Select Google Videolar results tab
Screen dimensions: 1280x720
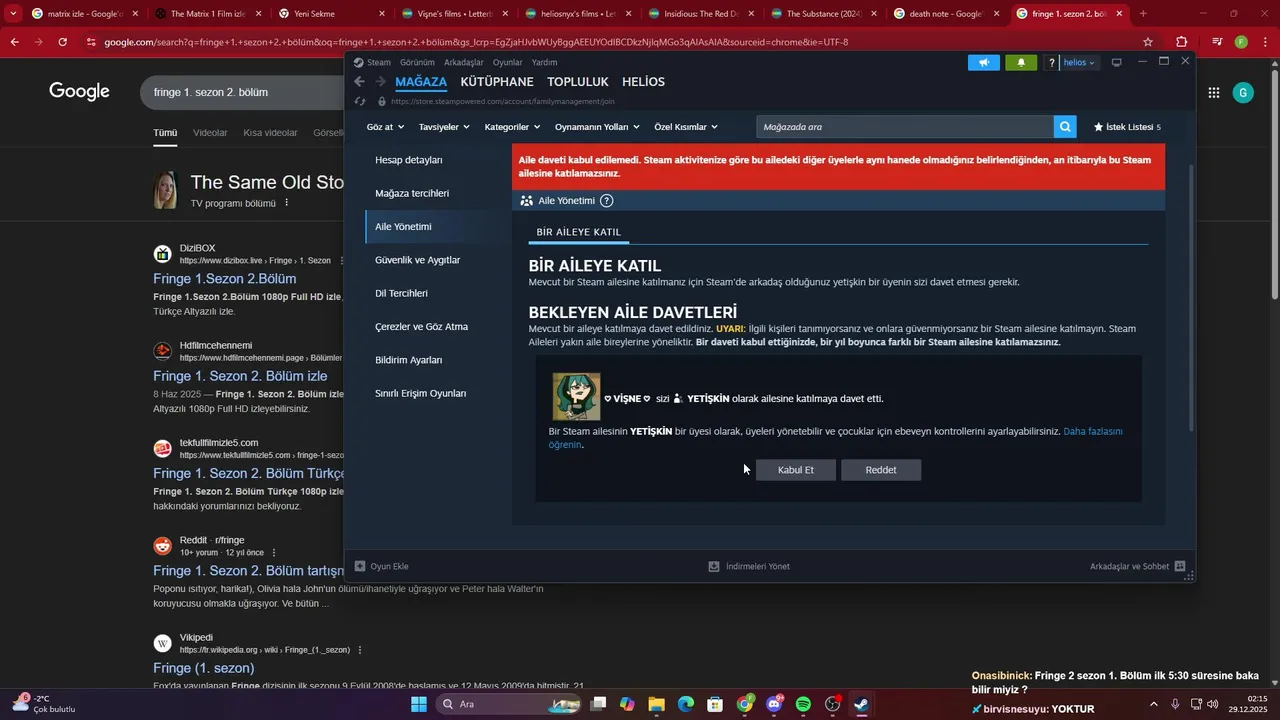[210, 133]
